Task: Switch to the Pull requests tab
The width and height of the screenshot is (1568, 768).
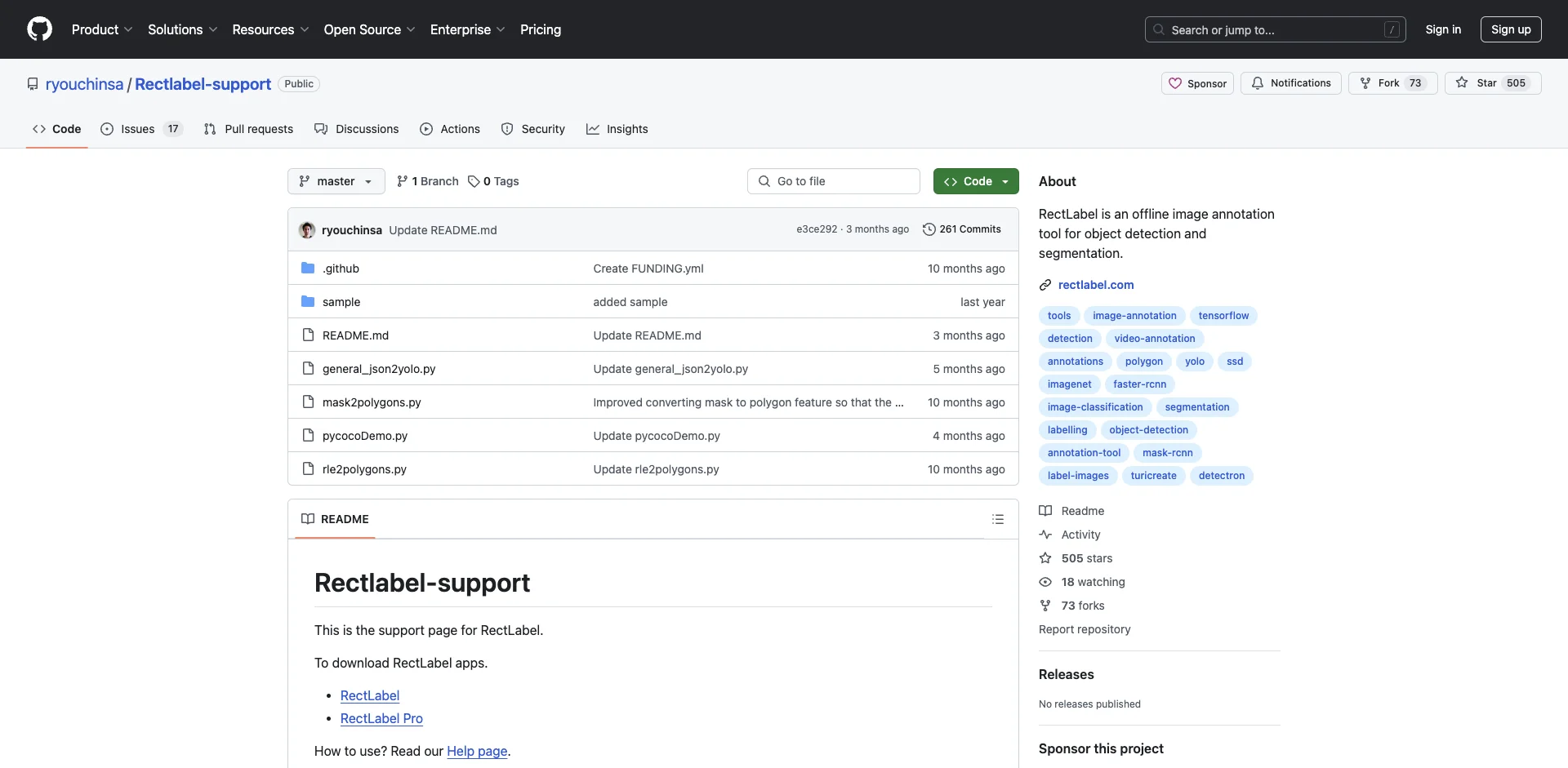Action: tap(248, 129)
